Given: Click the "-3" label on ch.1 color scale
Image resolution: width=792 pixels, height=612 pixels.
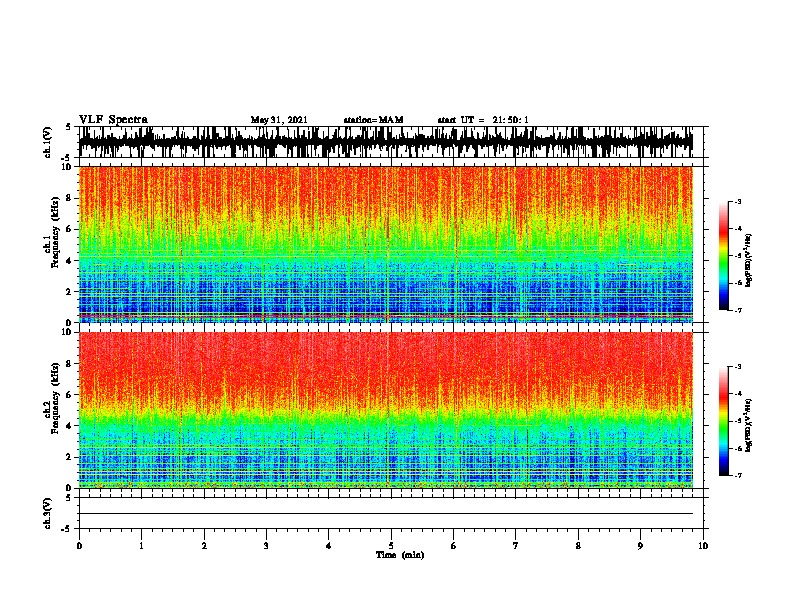Looking at the screenshot, I should tap(738, 201).
